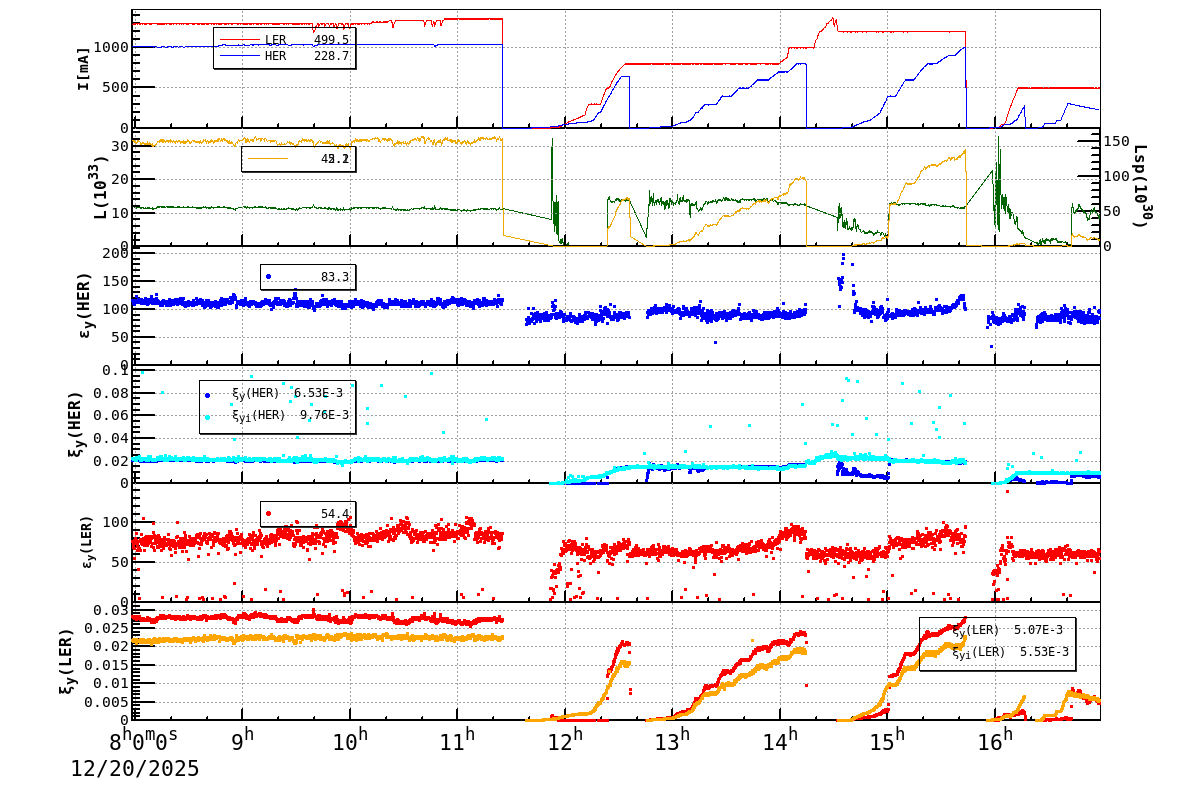The width and height of the screenshot is (1200, 798).
Task: Click the ξy(HER) 6.53E-3 legend entry
Action: point(274,393)
